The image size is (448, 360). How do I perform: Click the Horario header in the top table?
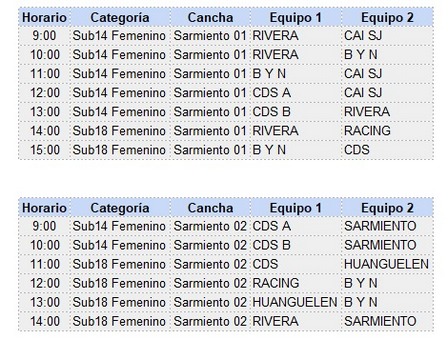pos(44,18)
